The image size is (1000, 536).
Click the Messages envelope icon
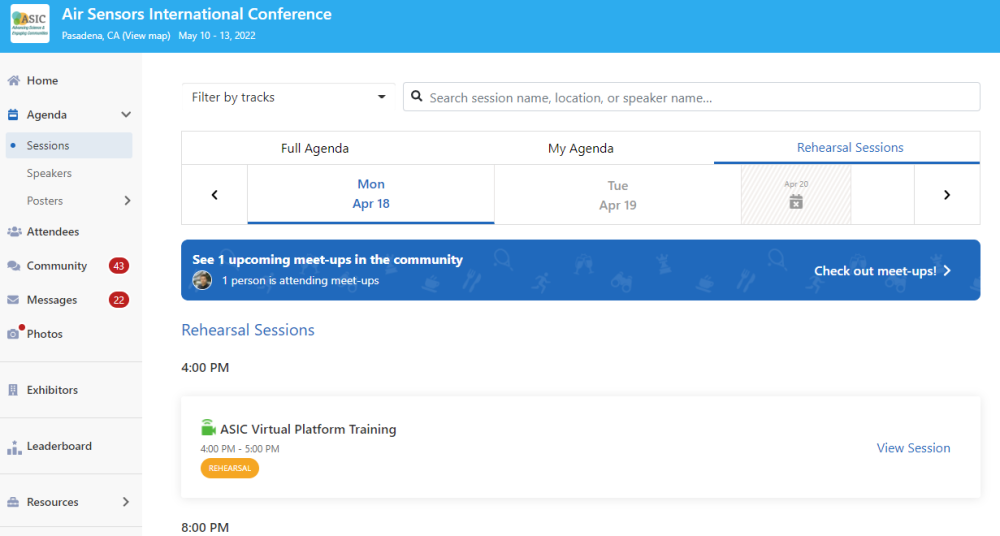(x=13, y=300)
